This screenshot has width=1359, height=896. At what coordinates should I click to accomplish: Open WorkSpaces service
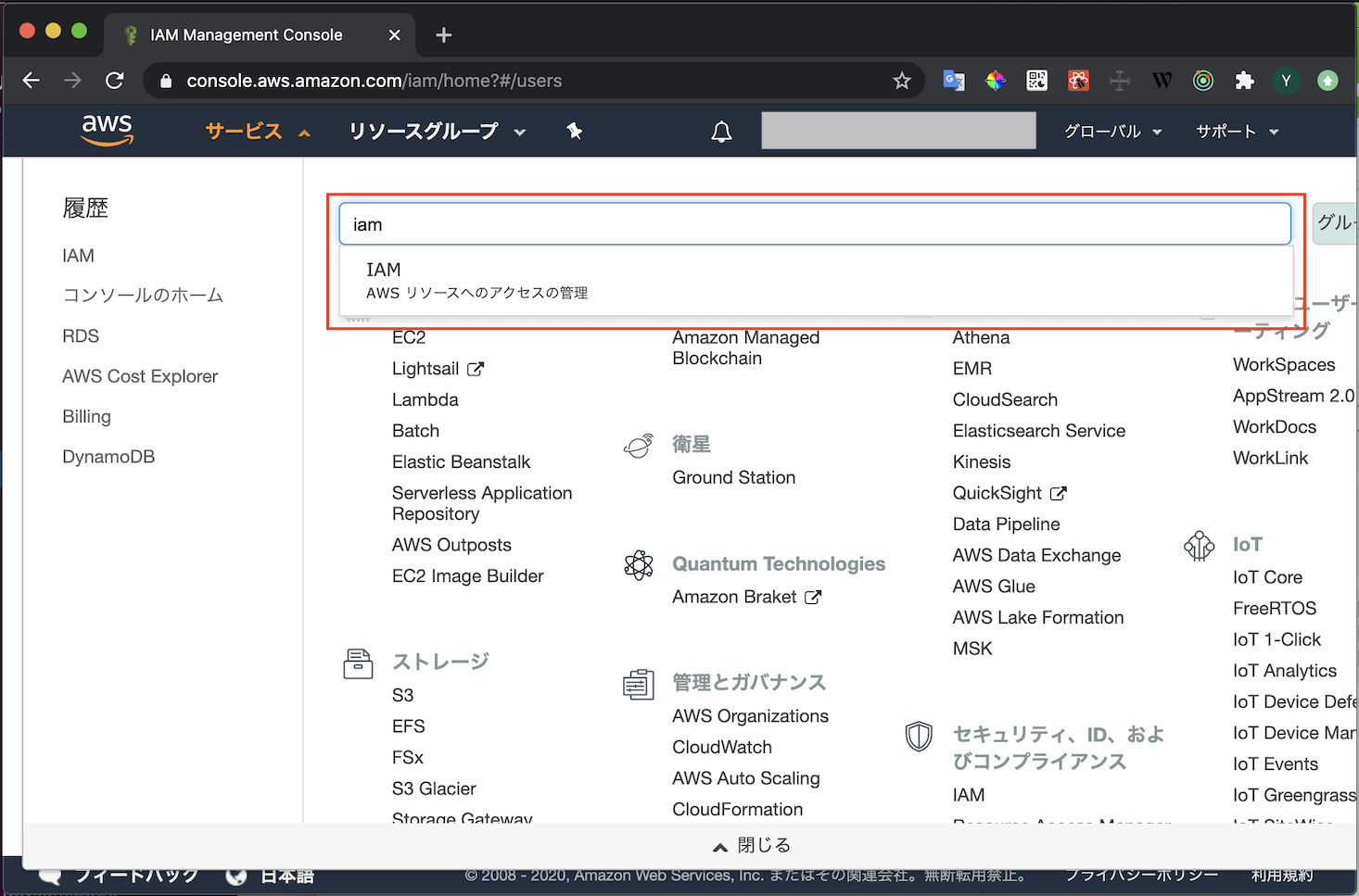[1284, 365]
